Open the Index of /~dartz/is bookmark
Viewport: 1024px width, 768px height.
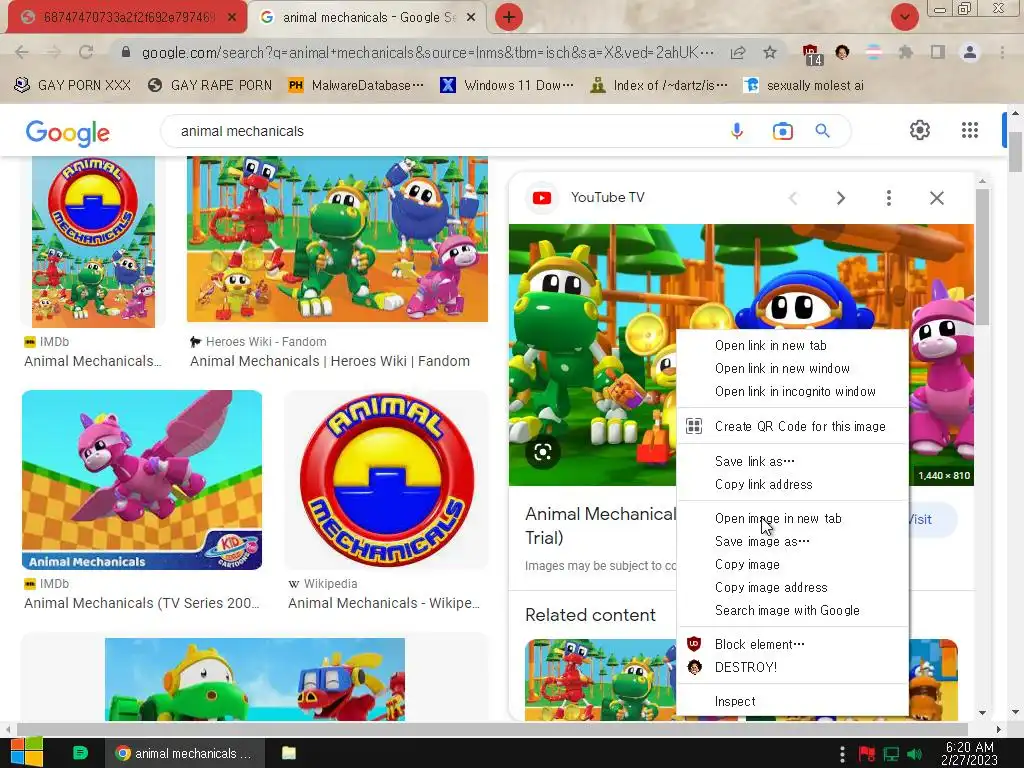pyautogui.click(x=658, y=85)
